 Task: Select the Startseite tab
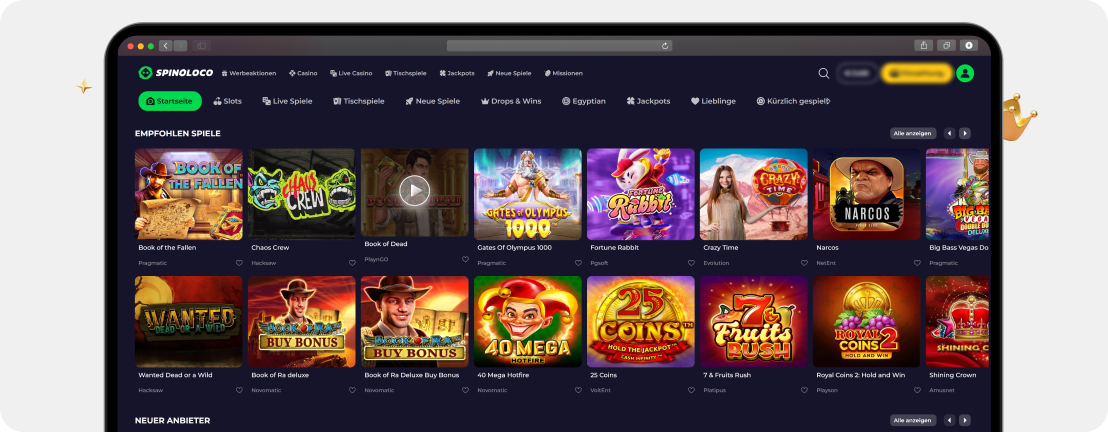(x=170, y=101)
